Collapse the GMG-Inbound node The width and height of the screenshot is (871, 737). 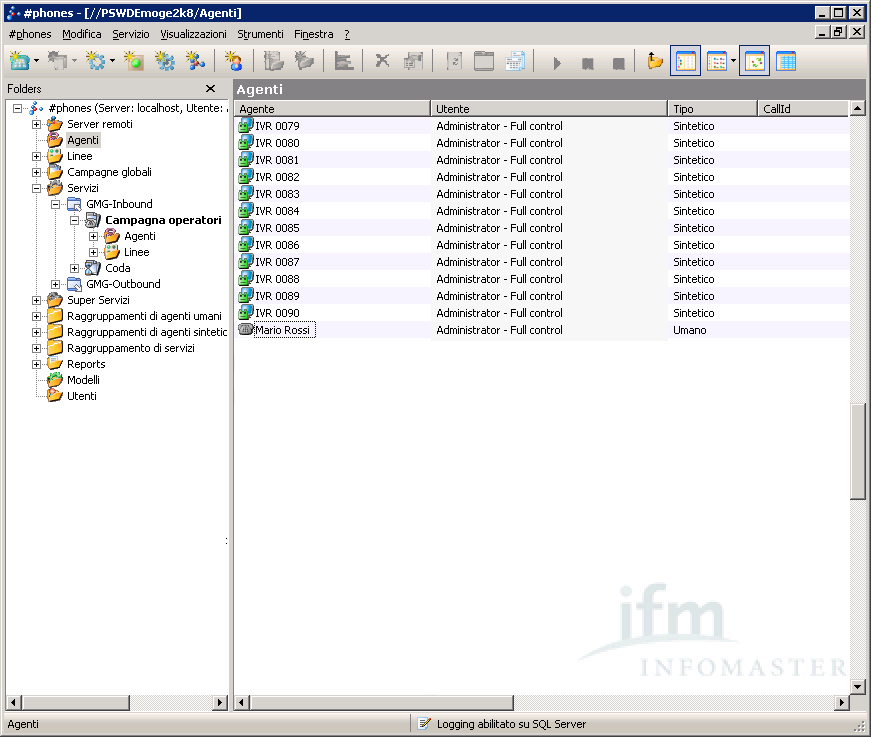tap(56, 204)
